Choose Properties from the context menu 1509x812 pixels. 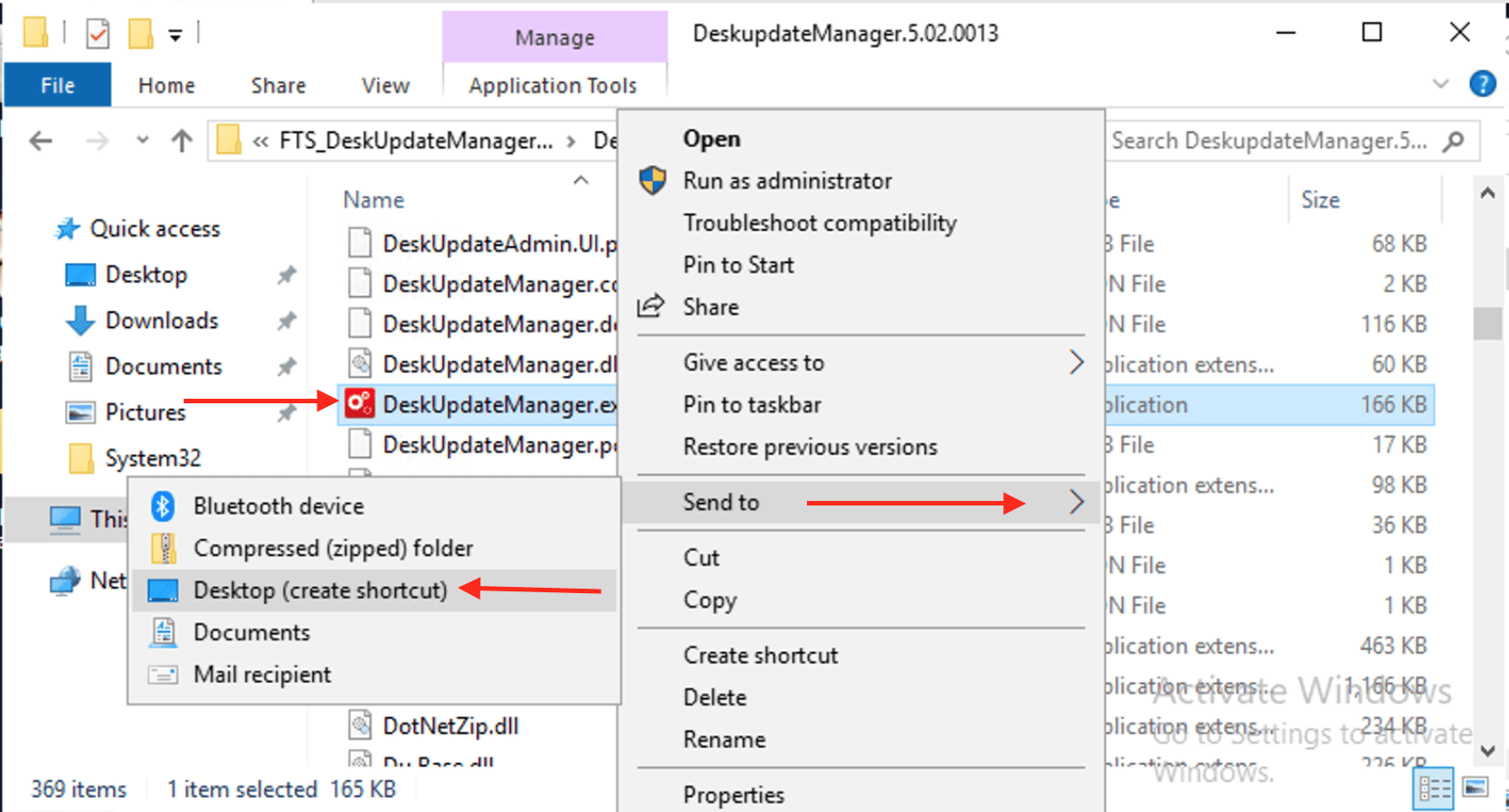[734, 795]
